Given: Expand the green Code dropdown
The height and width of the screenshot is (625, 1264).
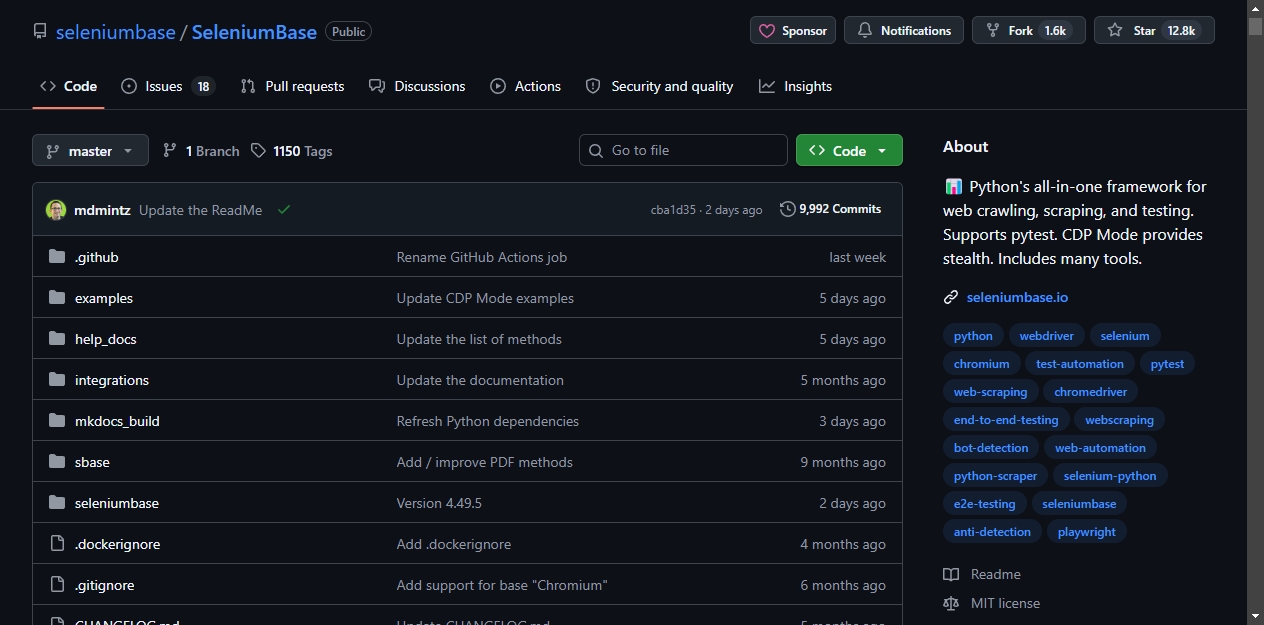Looking at the screenshot, I should point(849,151).
